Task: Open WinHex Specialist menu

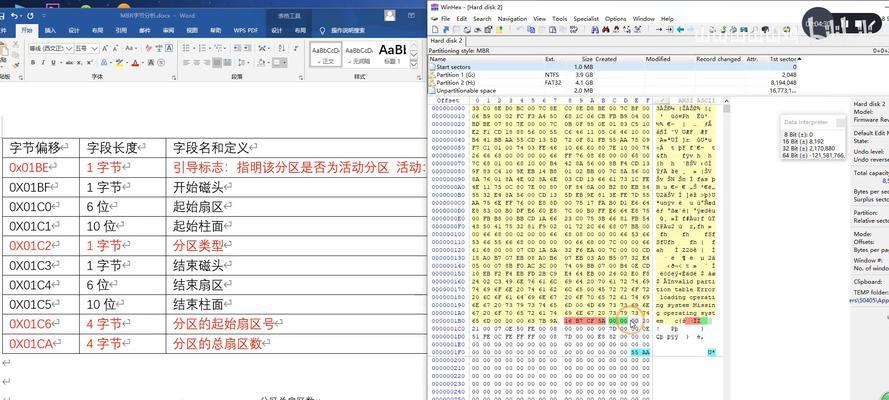Action: click(586, 19)
